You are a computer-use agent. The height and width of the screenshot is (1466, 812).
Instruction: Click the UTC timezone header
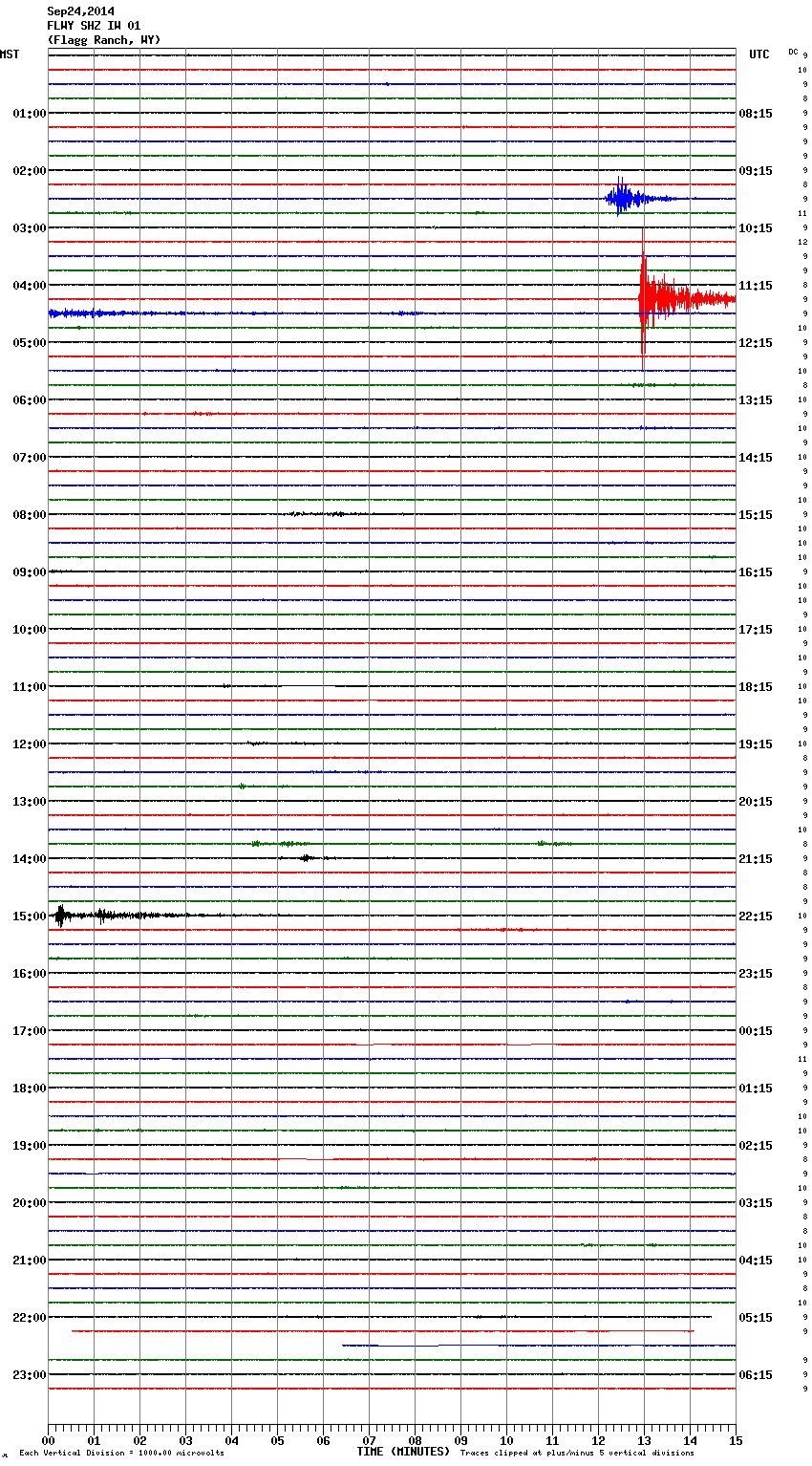(x=759, y=54)
